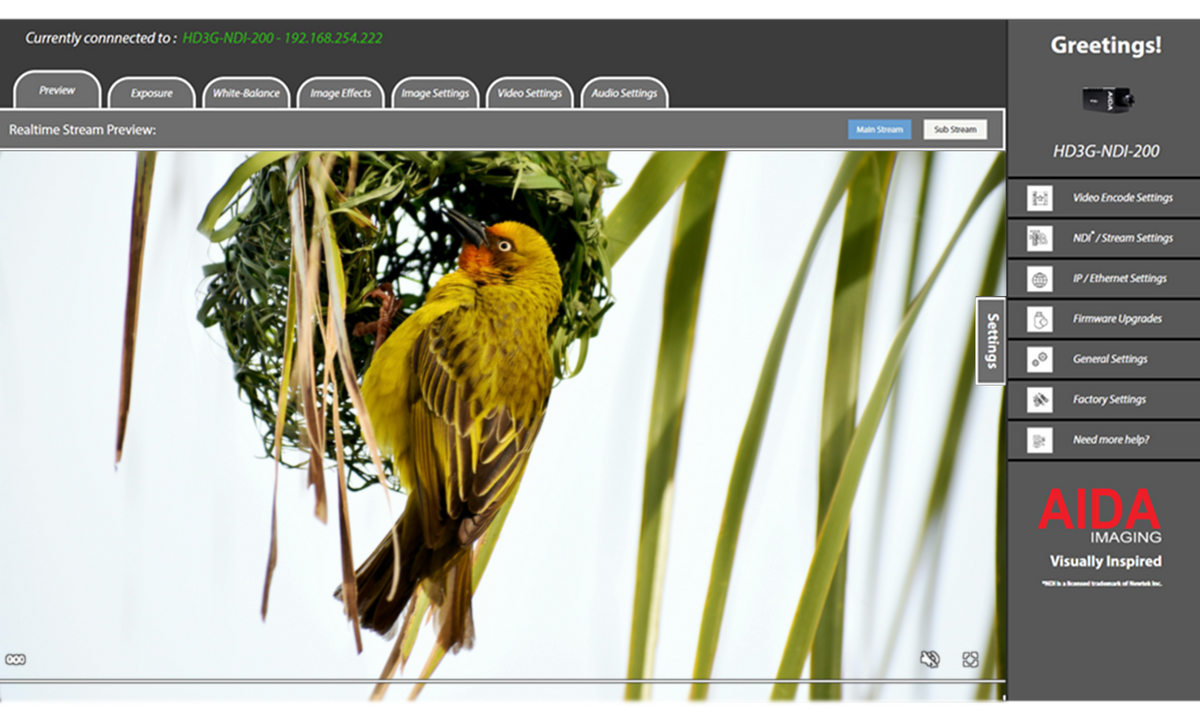1200x720 pixels.
Task: Switch to Sub Stream preview
Action: click(955, 129)
